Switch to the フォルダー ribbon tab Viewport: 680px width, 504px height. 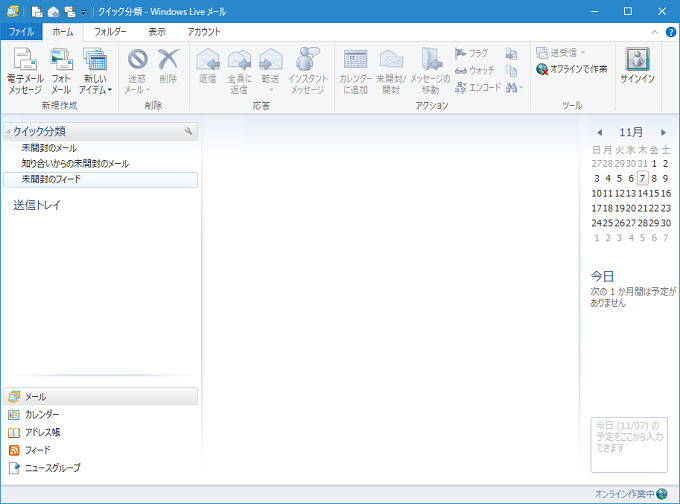(x=111, y=32)
